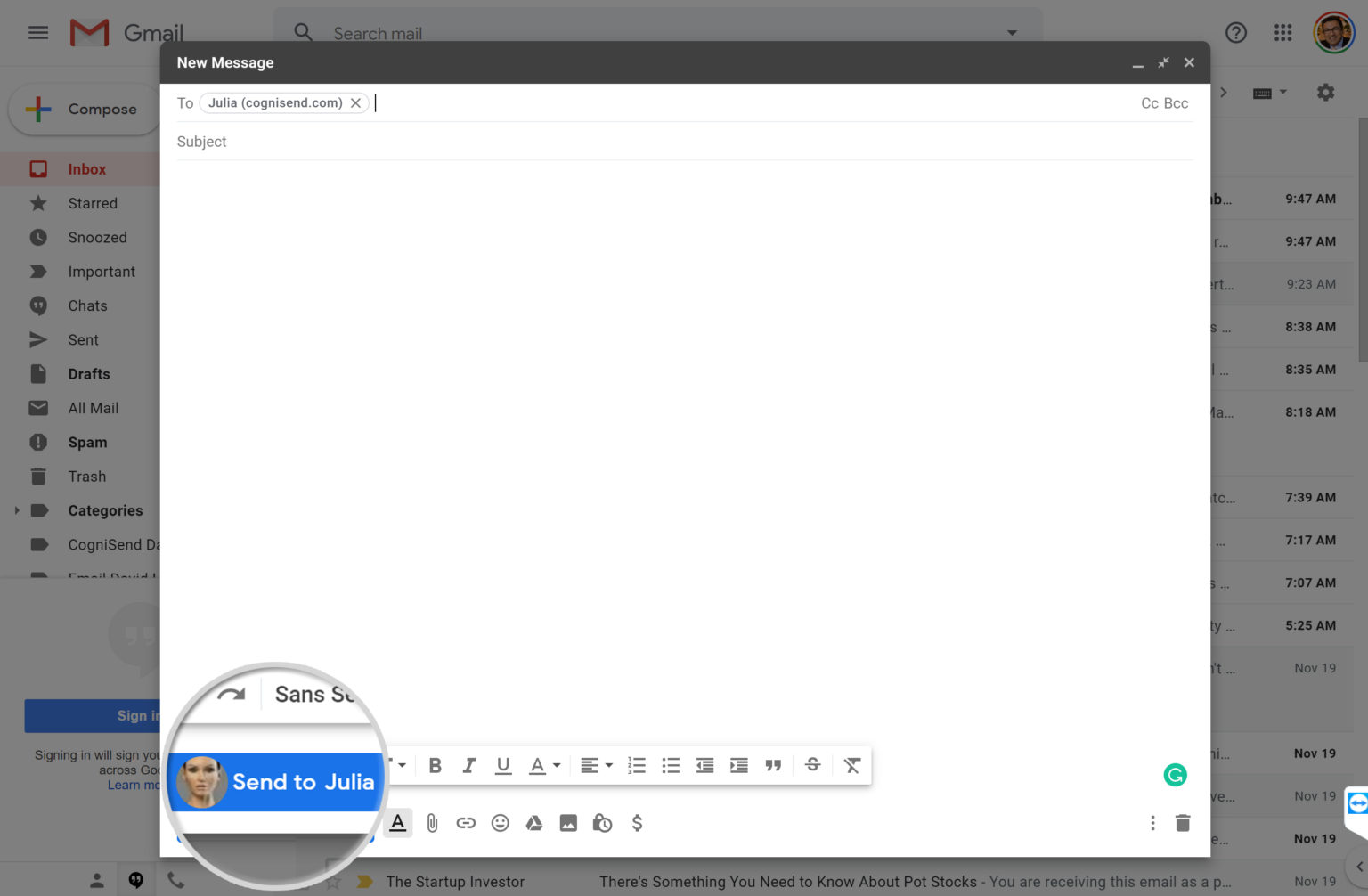Image resolution: width=1368 pixels, height=896 pixels.
Task: Open Hangouts conversations icon
Action: click(136, 880)
